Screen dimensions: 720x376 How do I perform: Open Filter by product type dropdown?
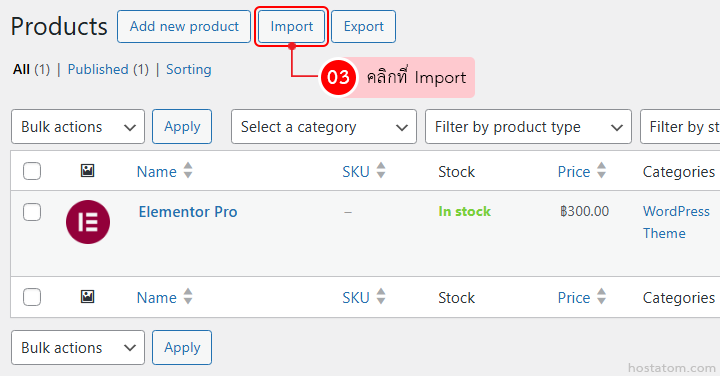pos(528,127)
